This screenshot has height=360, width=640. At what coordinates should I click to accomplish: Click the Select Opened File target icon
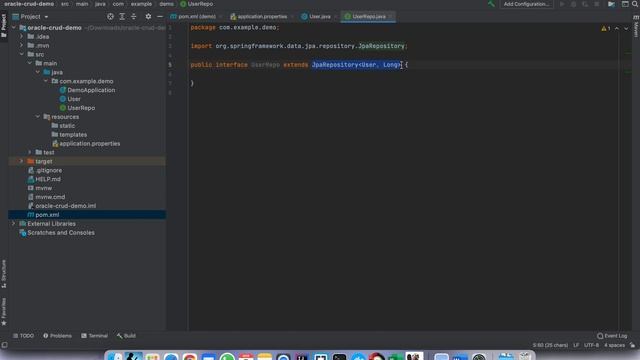(x=110, y=17)
